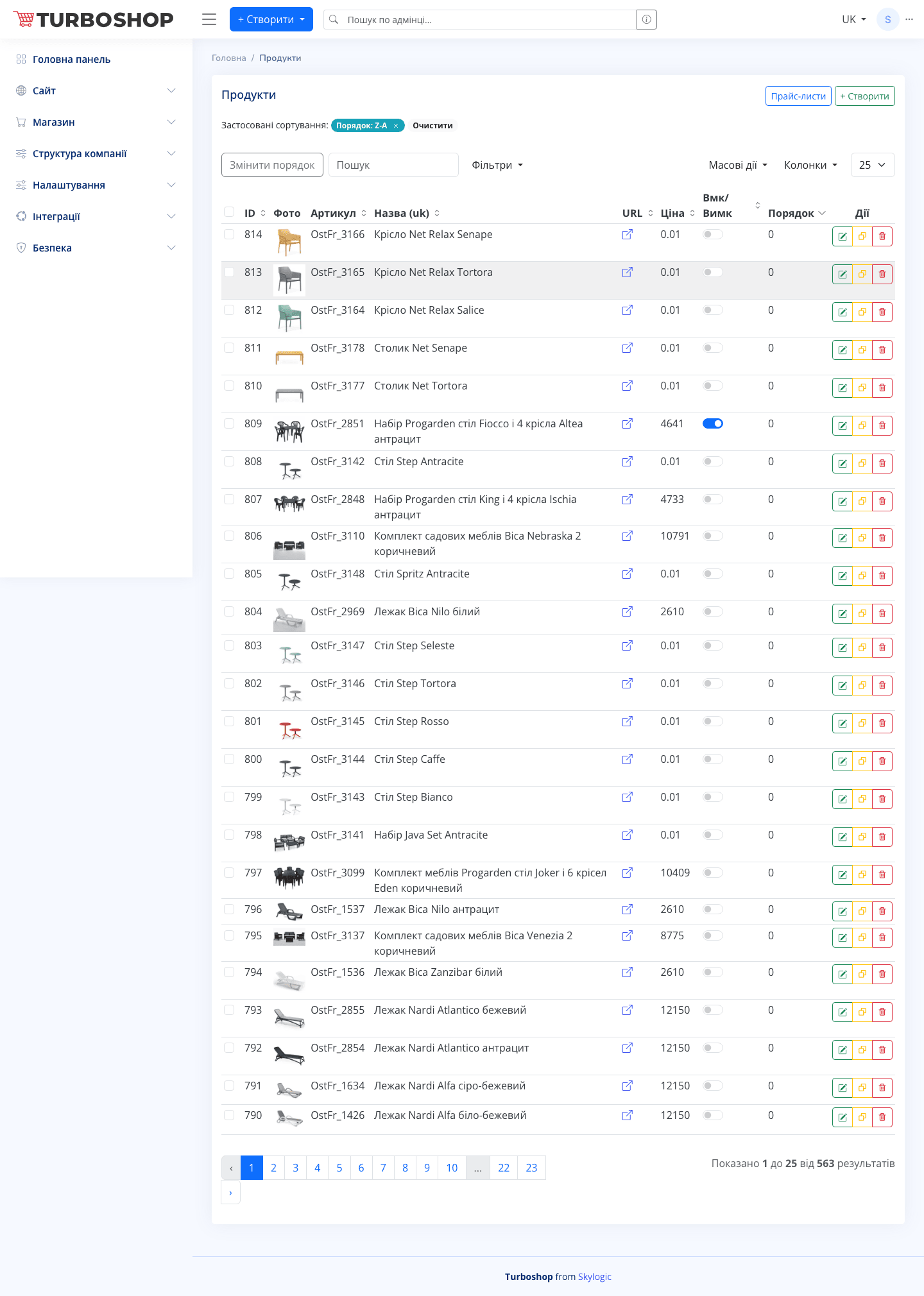924x1296 pixels.
Task: Open Головна панель in sidebar
Action: (96, 59)
